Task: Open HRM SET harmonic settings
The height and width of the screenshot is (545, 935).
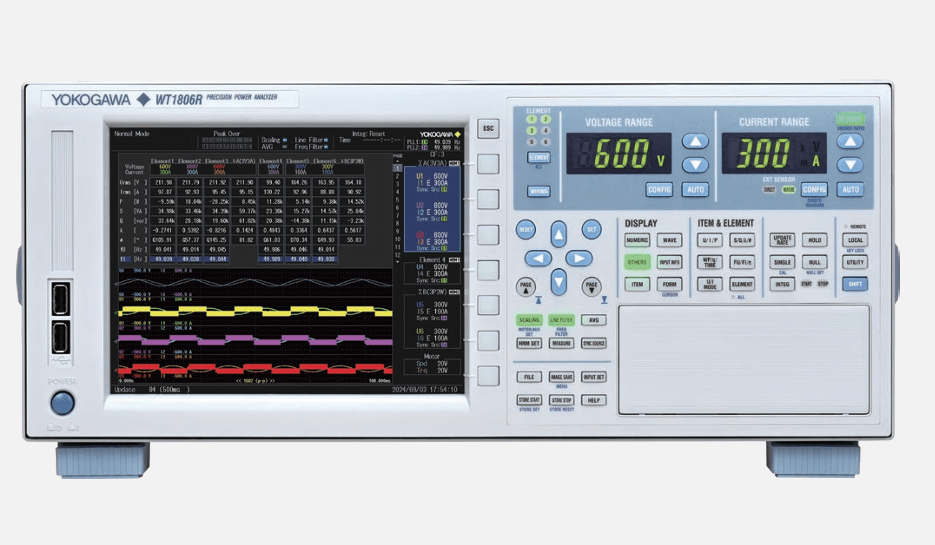Action: [529, 343]
